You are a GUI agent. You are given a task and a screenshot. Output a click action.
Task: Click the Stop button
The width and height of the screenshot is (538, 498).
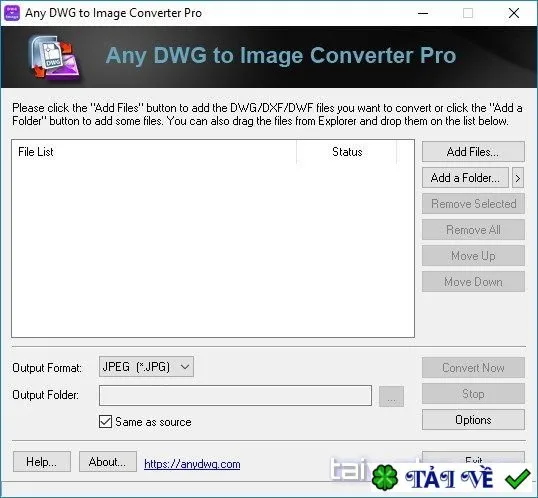tap(473, 393)
